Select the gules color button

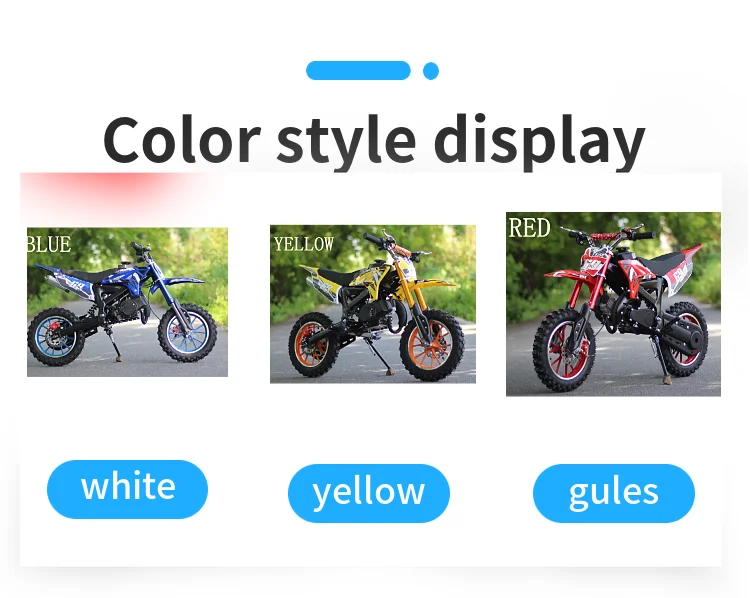[614, 493]
